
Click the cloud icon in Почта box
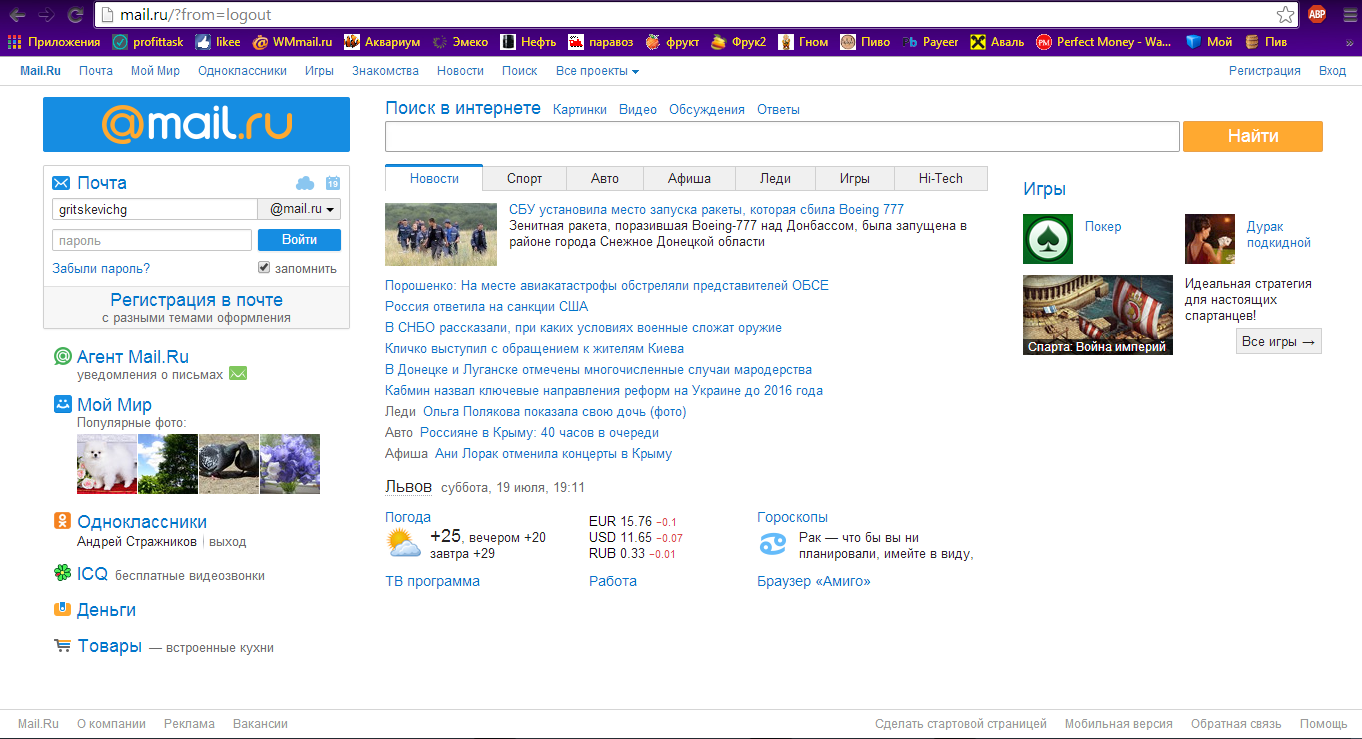305,183
